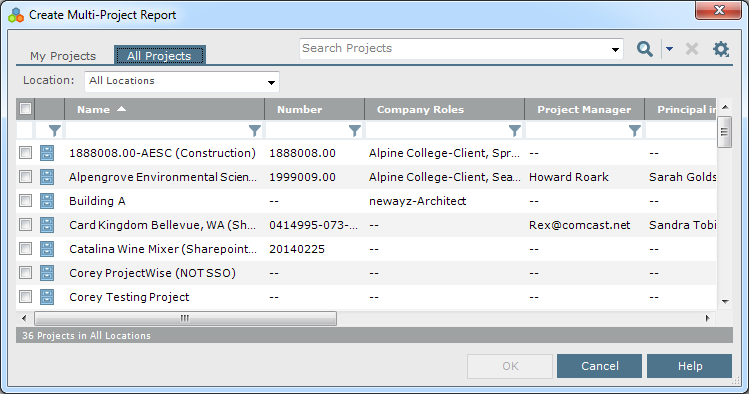Click the Name column filter funnel icon

click(255, 130)
